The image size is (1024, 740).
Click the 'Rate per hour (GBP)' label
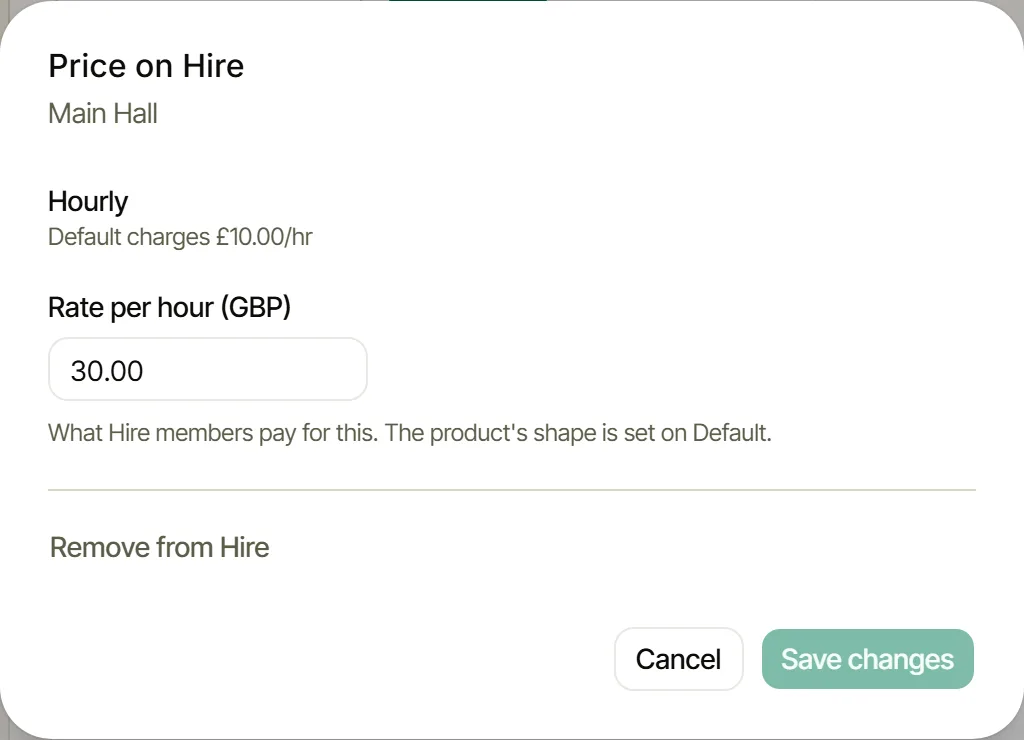pos(170,308)
